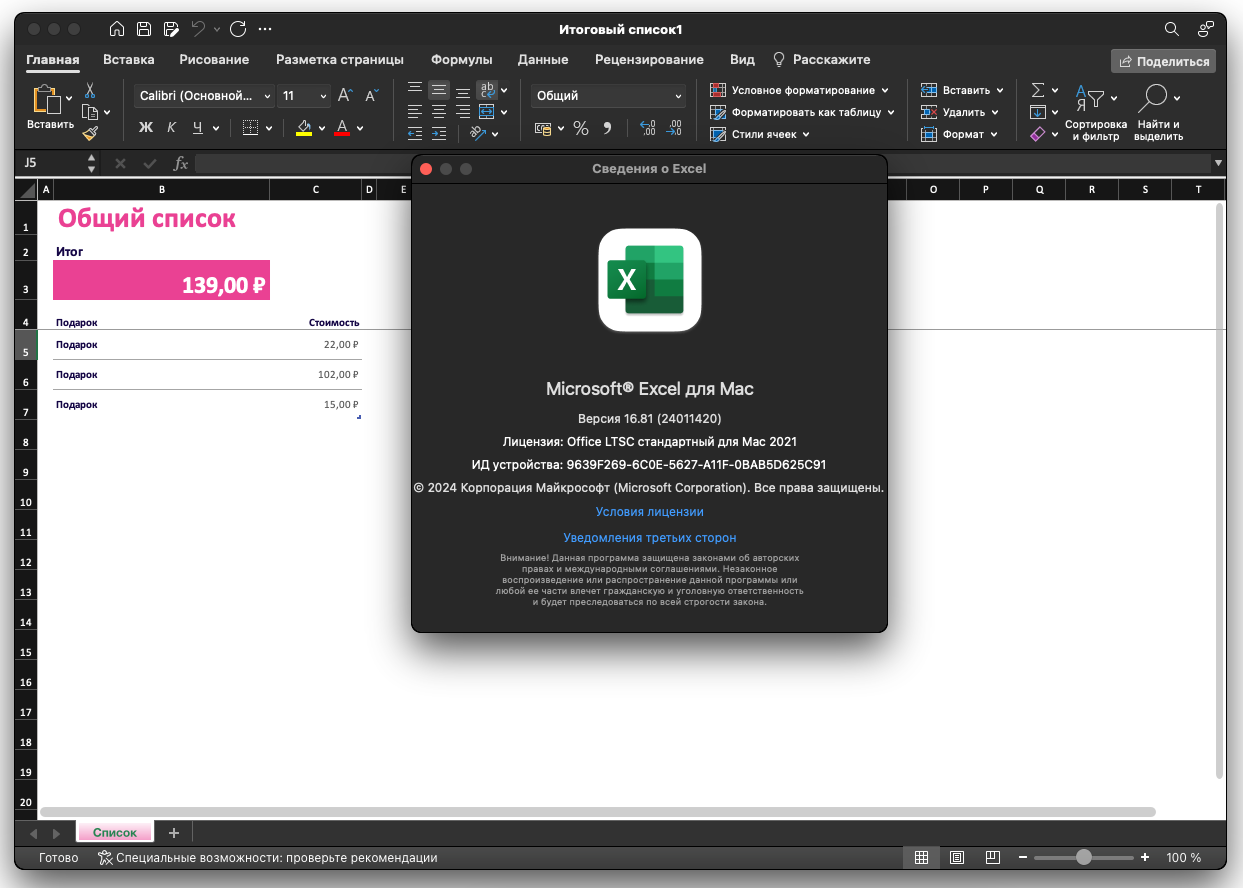This screenshot has height=888, width=1243.
Task: Open the Разметка страницы tab
Action: (x=340, y=60)
